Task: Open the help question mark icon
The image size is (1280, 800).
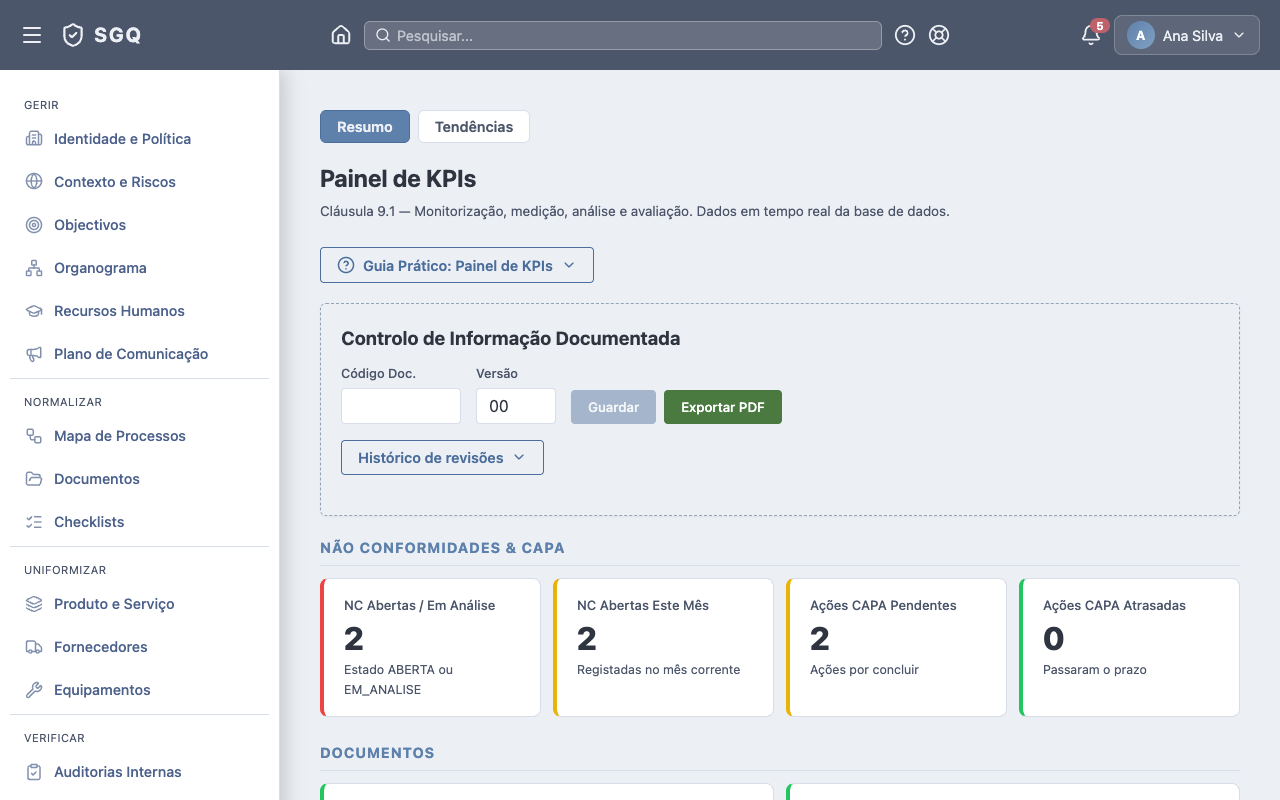Action: click(905, 35)
